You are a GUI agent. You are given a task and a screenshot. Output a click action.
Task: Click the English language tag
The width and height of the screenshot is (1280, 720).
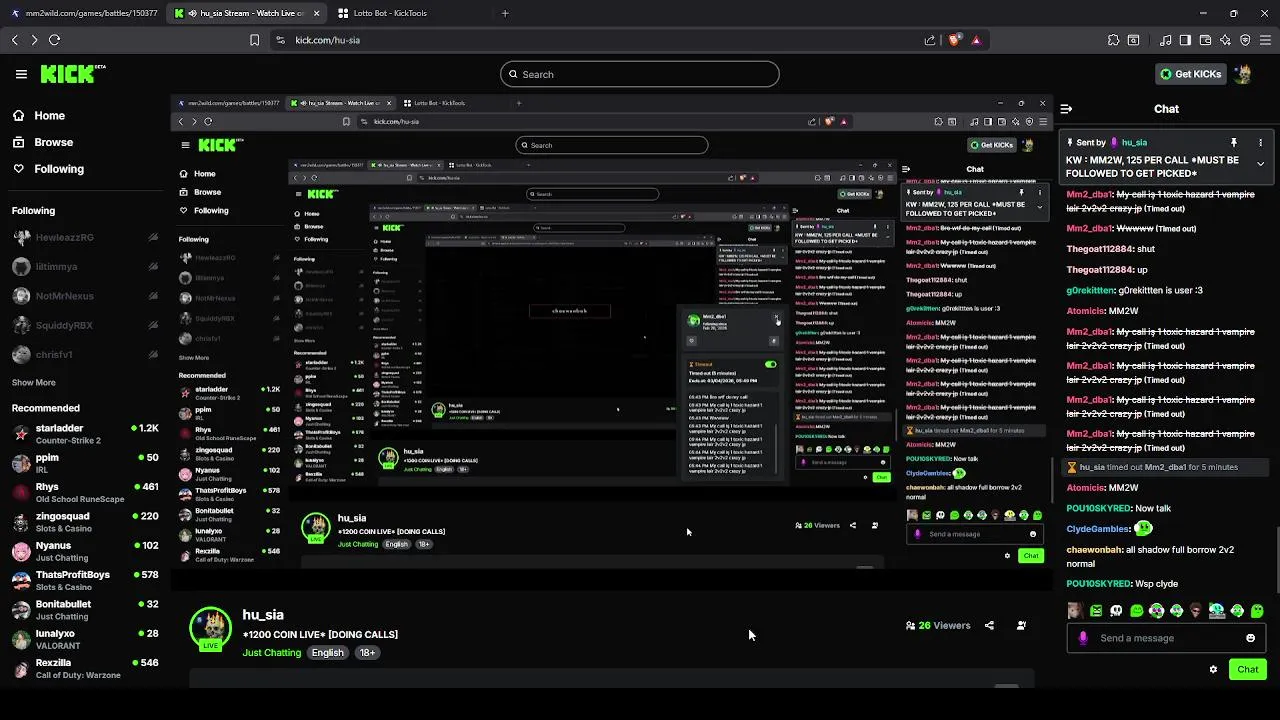point(327,653)
